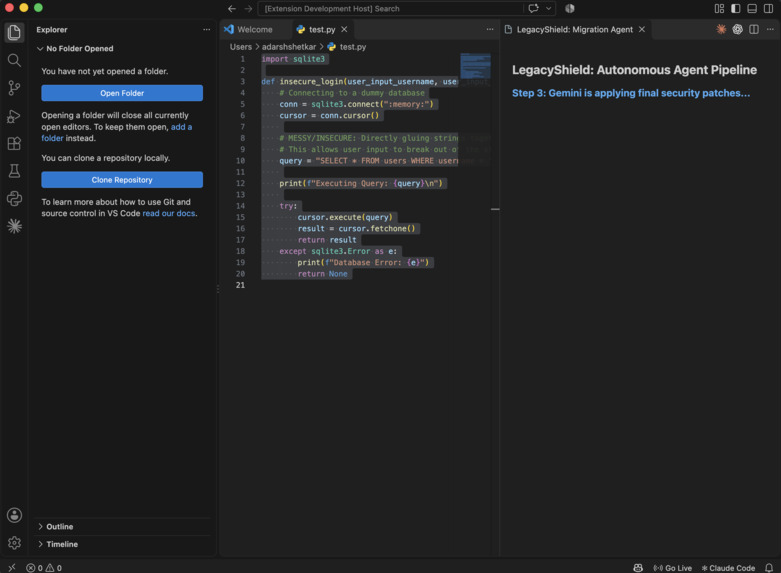Open the chat icon in title bar
The width and height of the screenshot is (781, 573).
[x=533, y=8]
